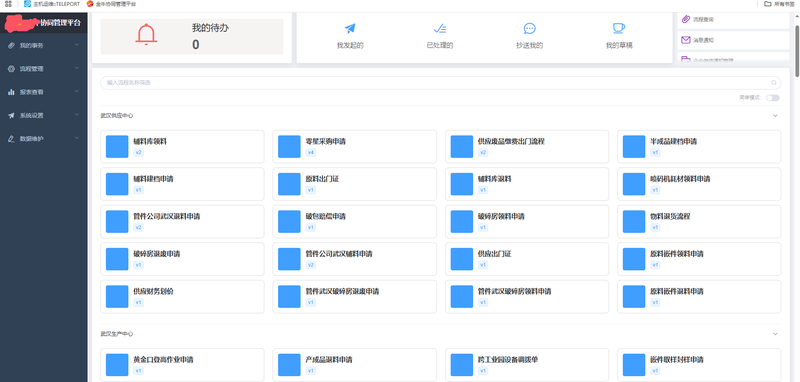
Task: Open browser apps grid icon in bookmarks bar
Action: (x=8, y=4)
